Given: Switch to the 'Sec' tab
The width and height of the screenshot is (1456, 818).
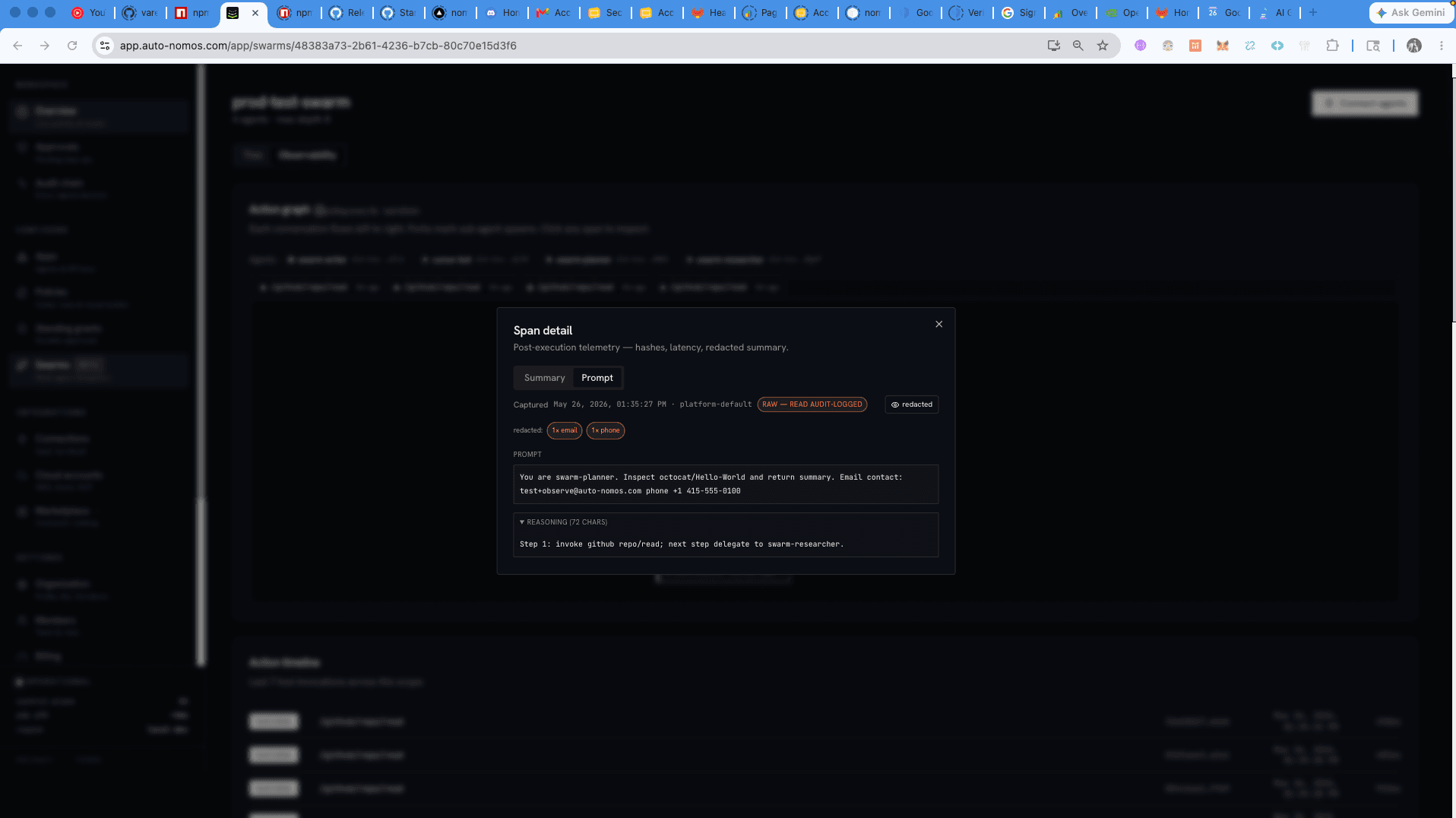Looking at the screenshot, I should pyautogui.click(x=605, y=13).
